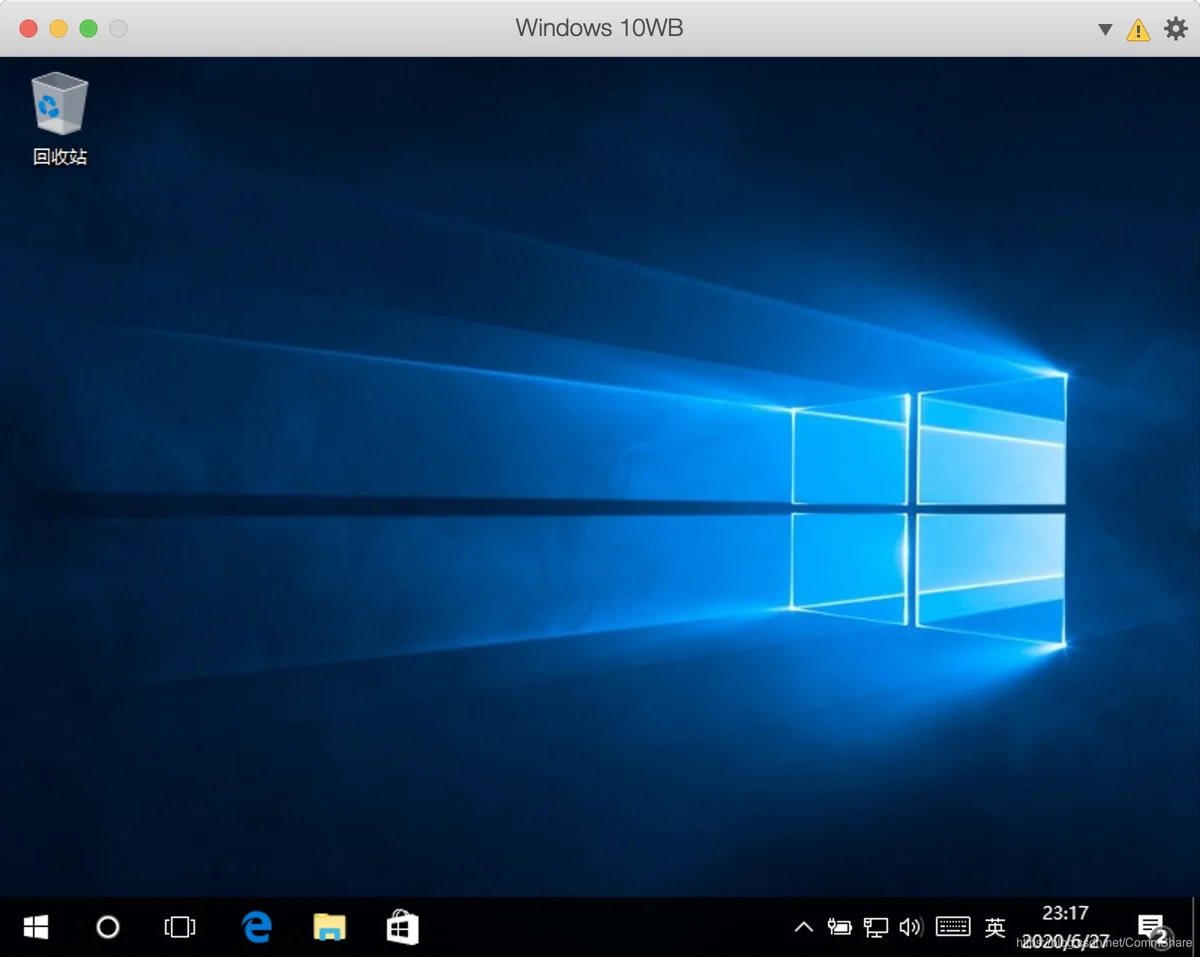Viewport: 1200px width, 957px height.
Task: Open the volume speaker control
Action: (910, 927)
